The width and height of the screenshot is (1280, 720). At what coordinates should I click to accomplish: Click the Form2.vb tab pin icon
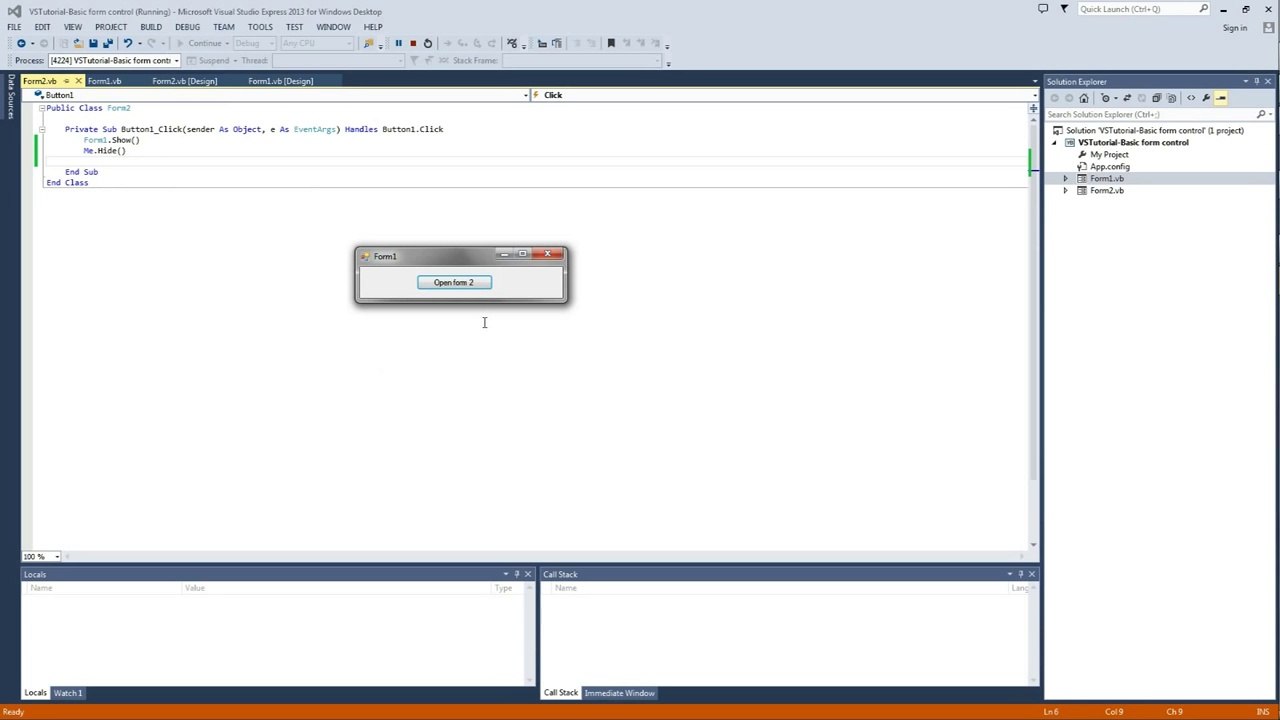click(66, 81)
